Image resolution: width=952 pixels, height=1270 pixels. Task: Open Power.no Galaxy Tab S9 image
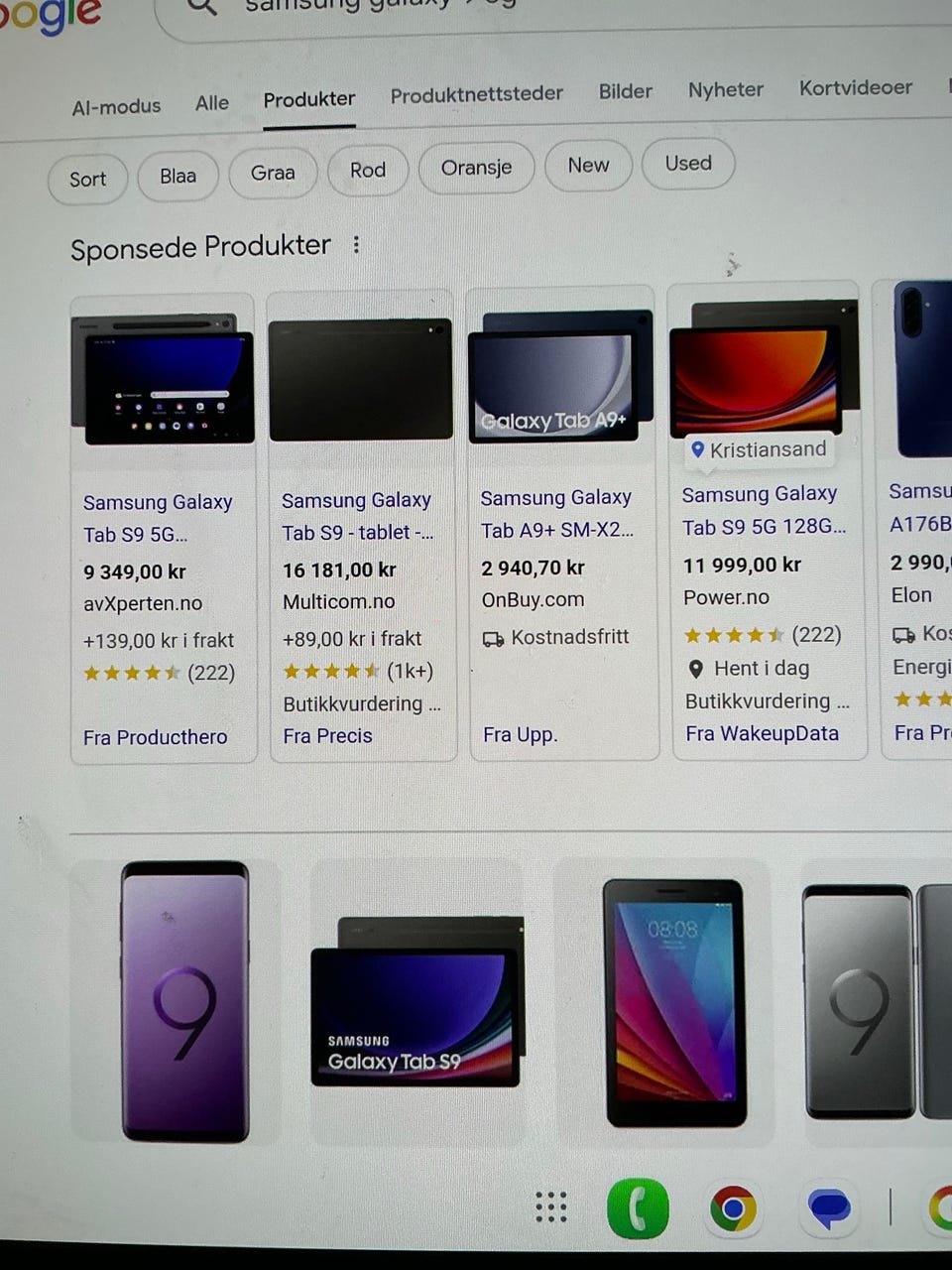click(x=764, y=367)
